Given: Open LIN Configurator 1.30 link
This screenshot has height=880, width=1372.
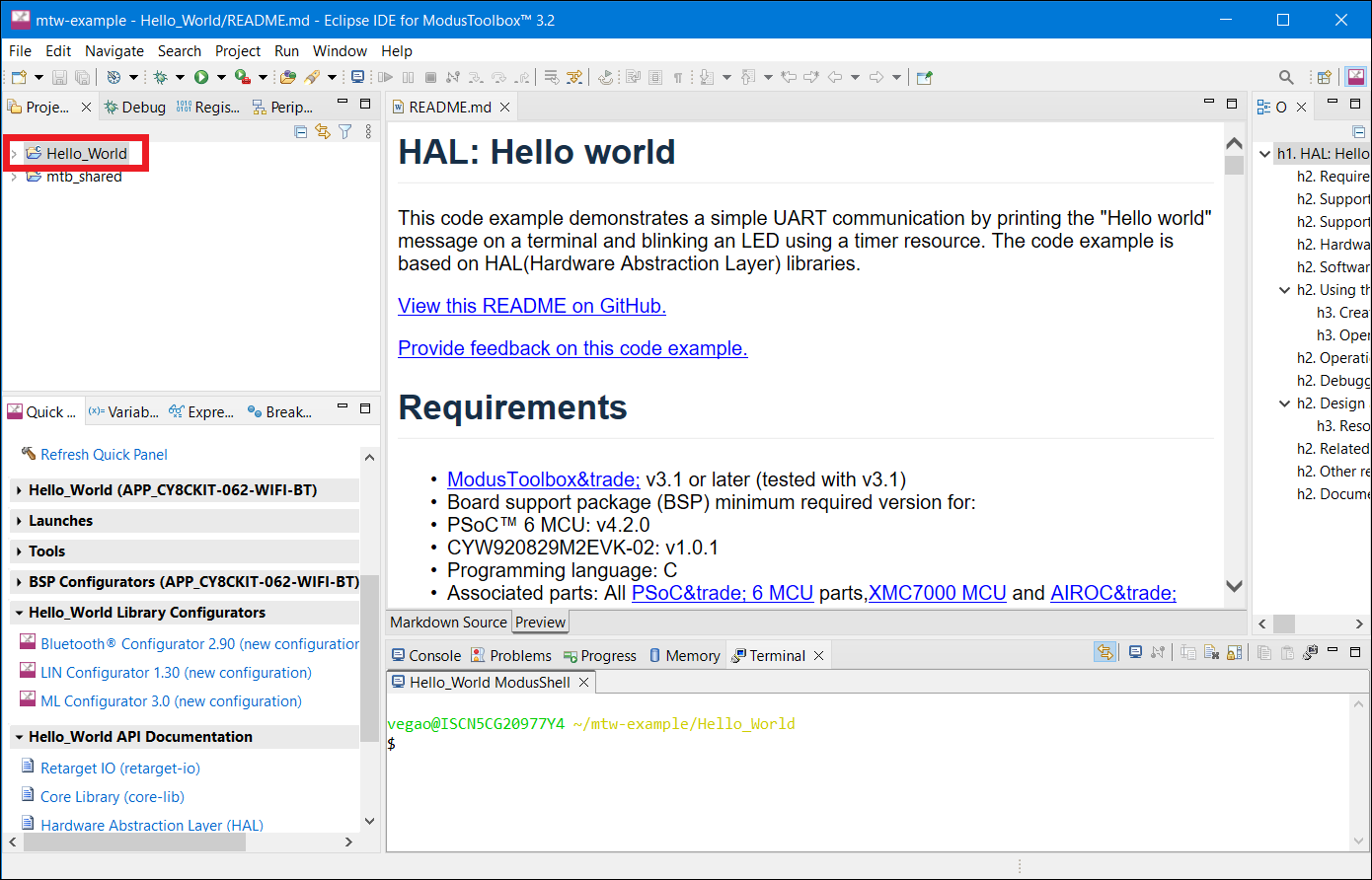Looking at the screenshot, I should coord(176,672).
